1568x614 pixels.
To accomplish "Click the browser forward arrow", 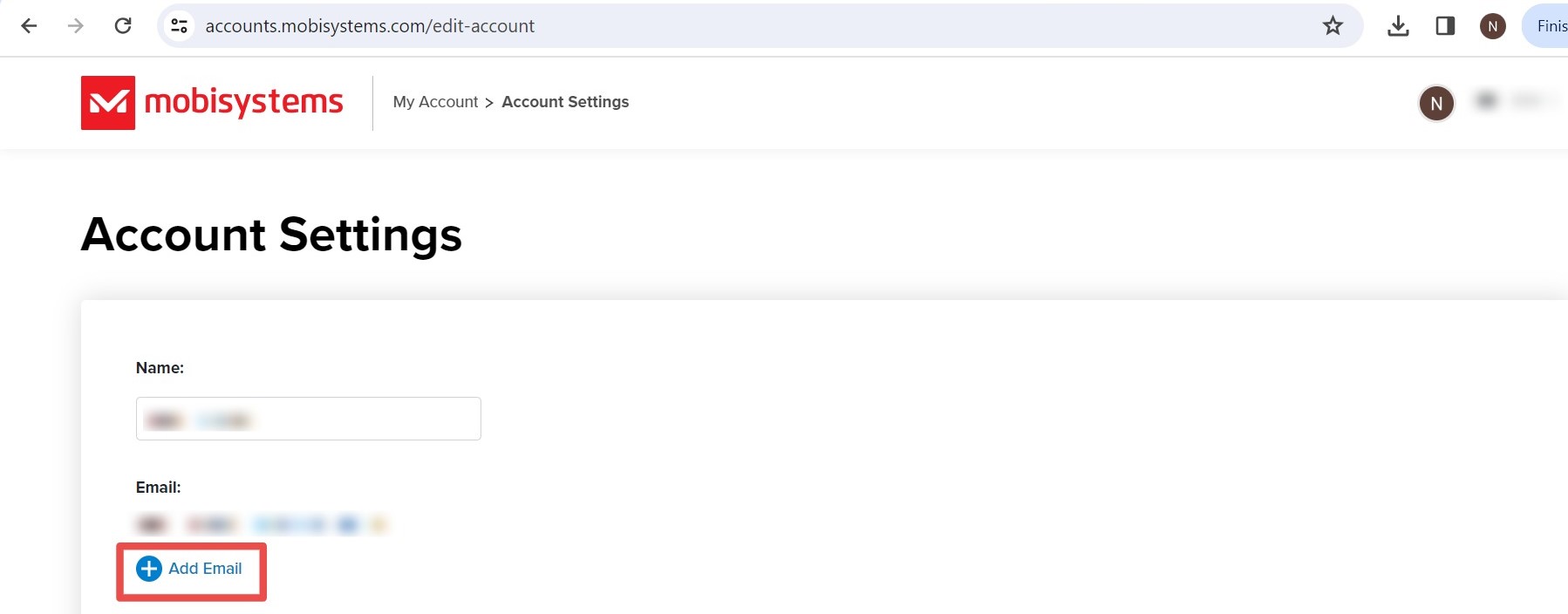I will coord(76,26).
